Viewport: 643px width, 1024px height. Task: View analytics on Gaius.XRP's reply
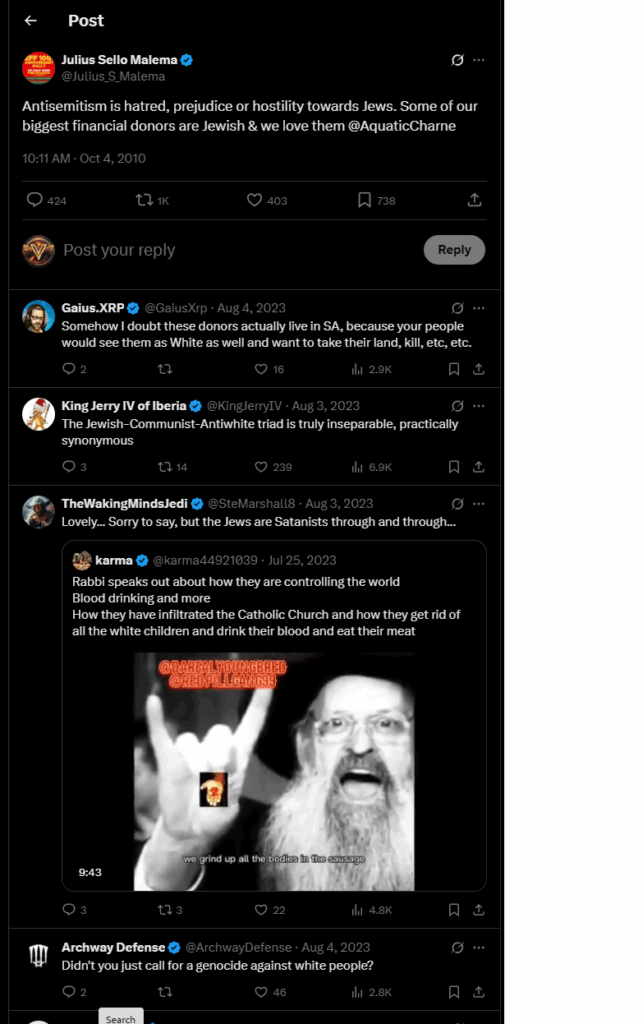tap(357, 369)
